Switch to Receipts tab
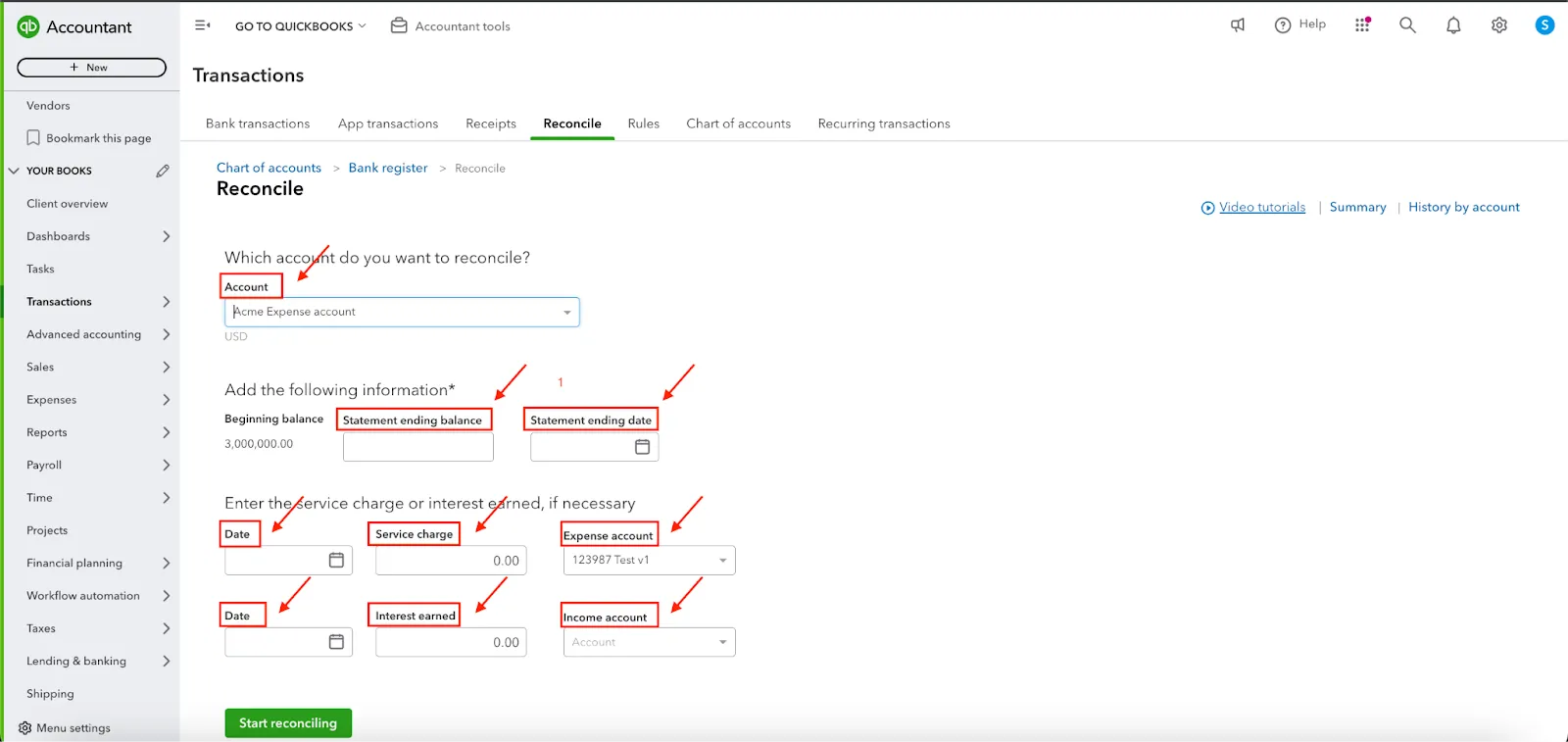Screen dimensions: 1568x742 [491, 124]
